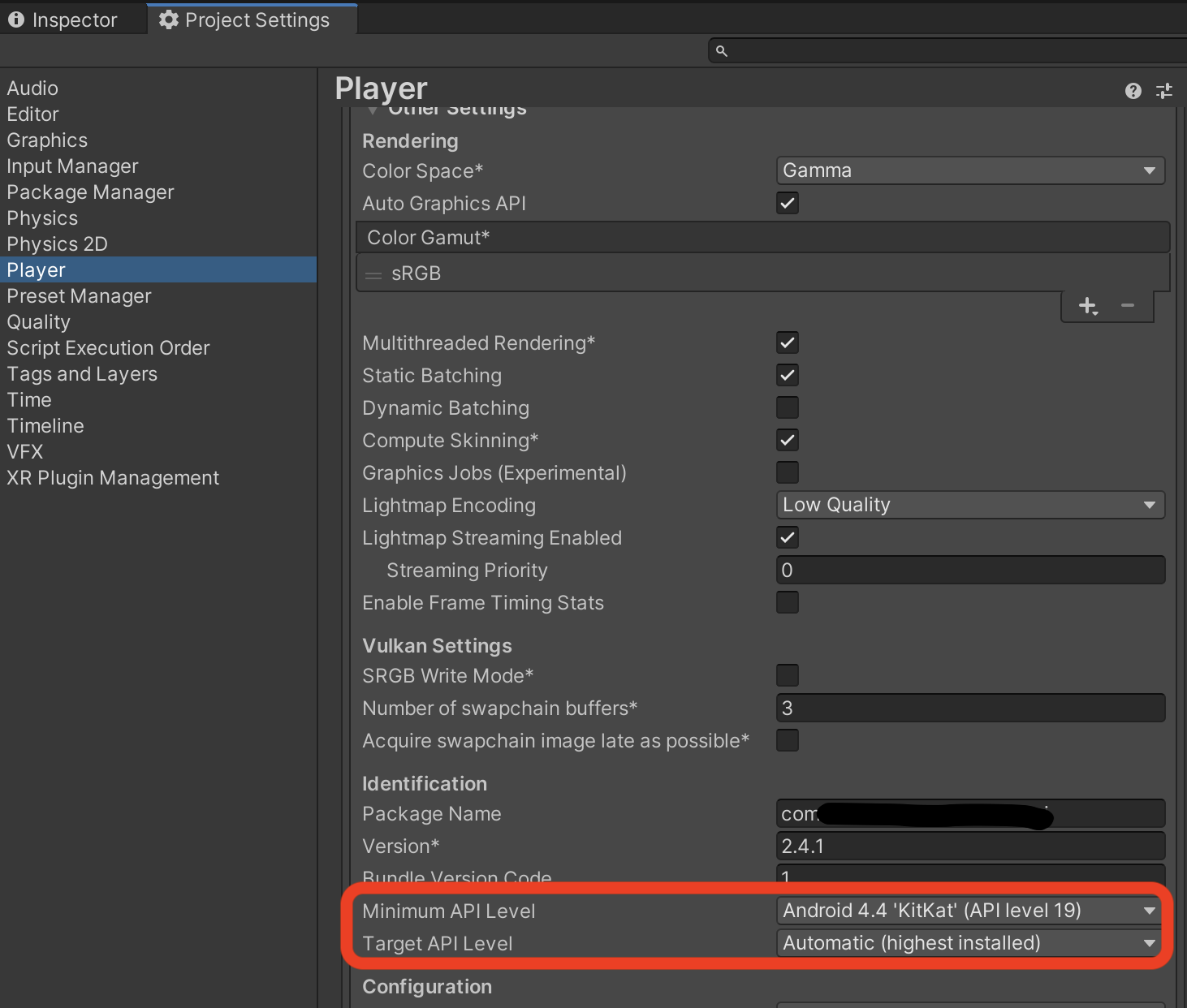Remove selected color gamut with minus icon
This screenshot has height=1008, width=1187.
point(1127,306)
